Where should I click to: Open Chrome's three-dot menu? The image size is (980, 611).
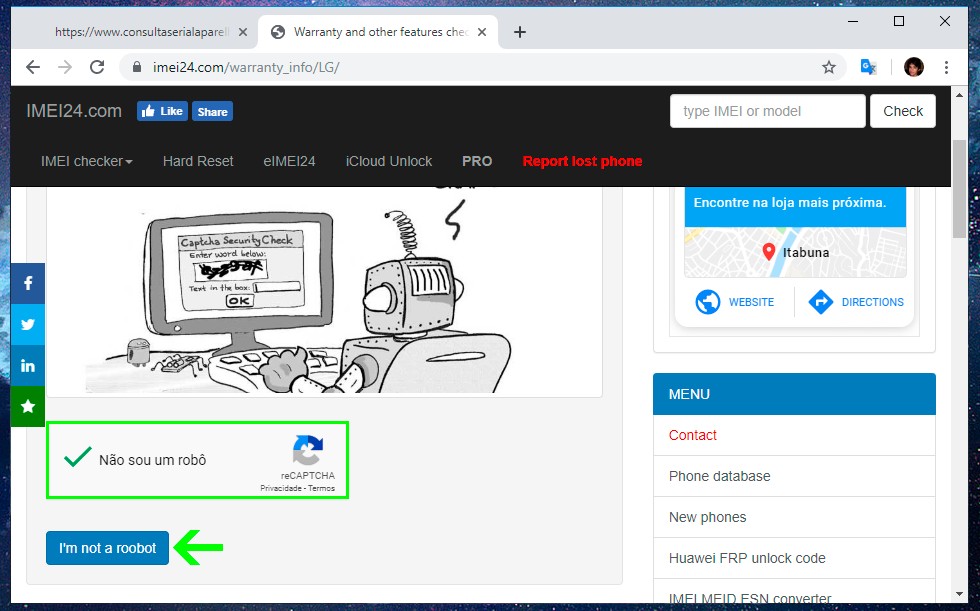[945, 67]
